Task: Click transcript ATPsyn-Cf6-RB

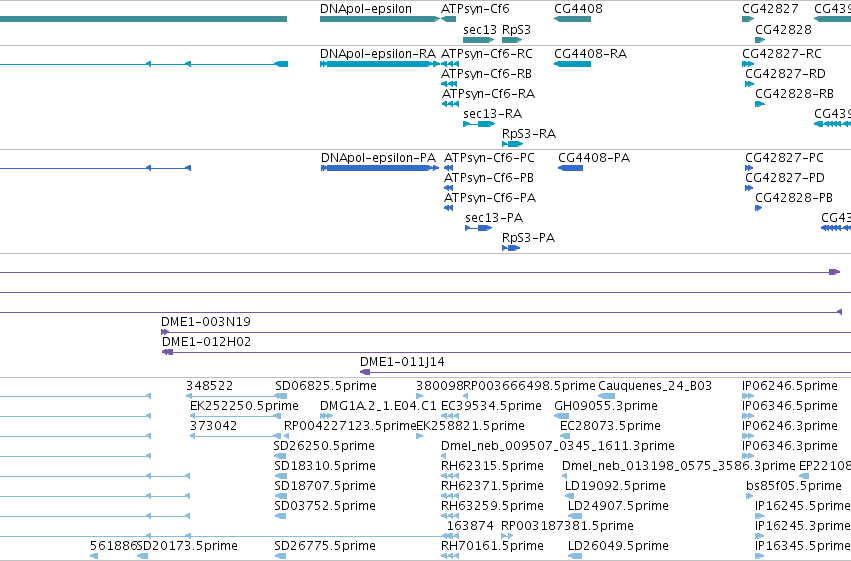Action: [486, 74]
